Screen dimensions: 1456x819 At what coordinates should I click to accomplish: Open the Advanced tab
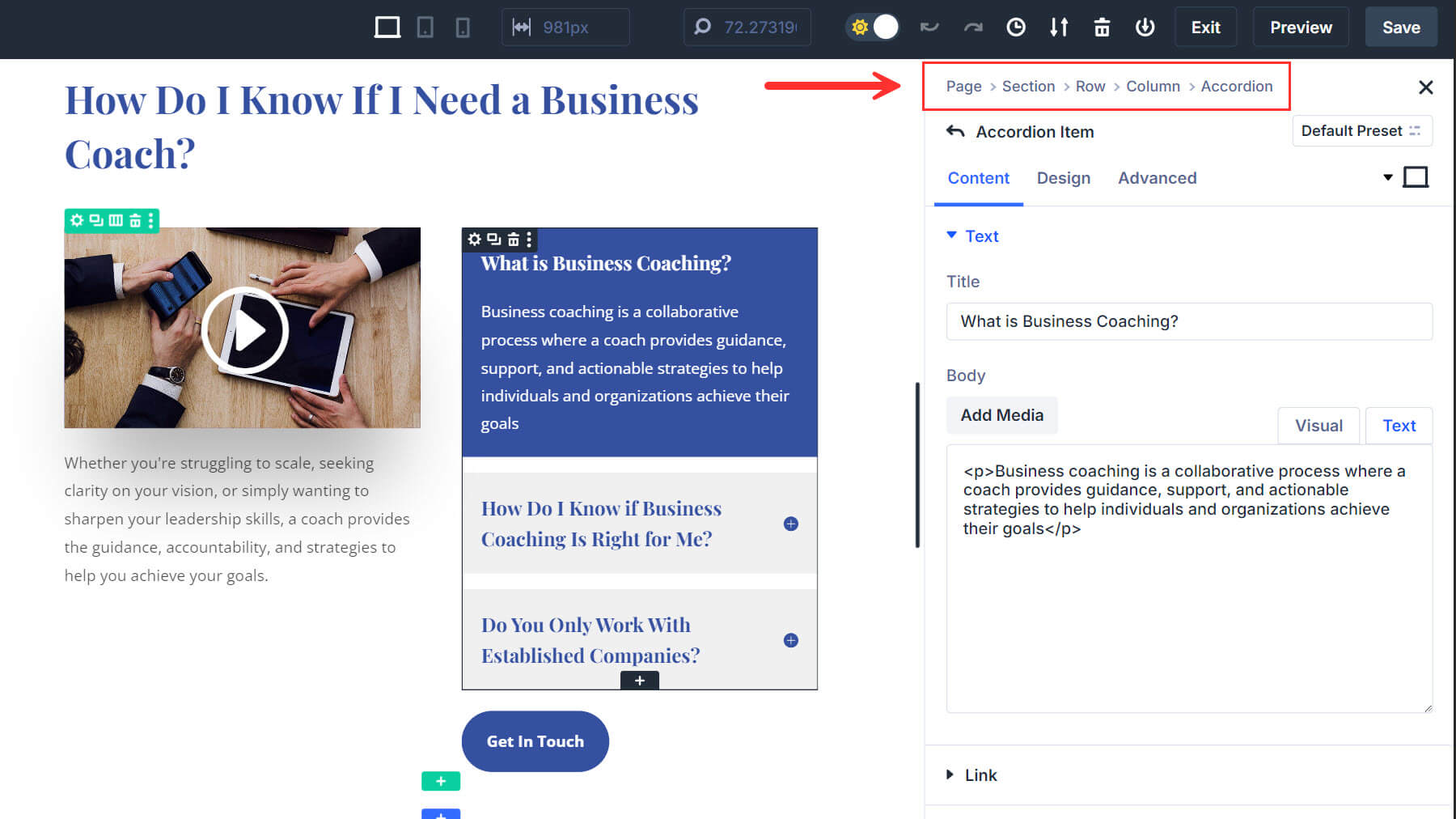point(1157,178)
